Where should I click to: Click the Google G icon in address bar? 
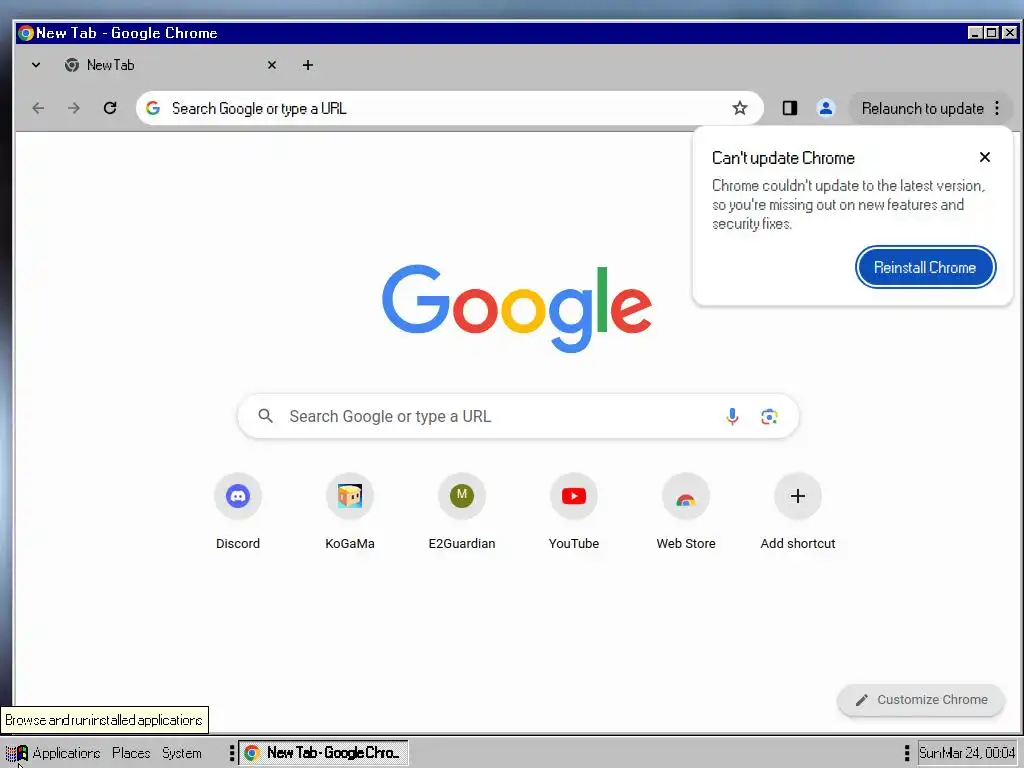point(153,108)
